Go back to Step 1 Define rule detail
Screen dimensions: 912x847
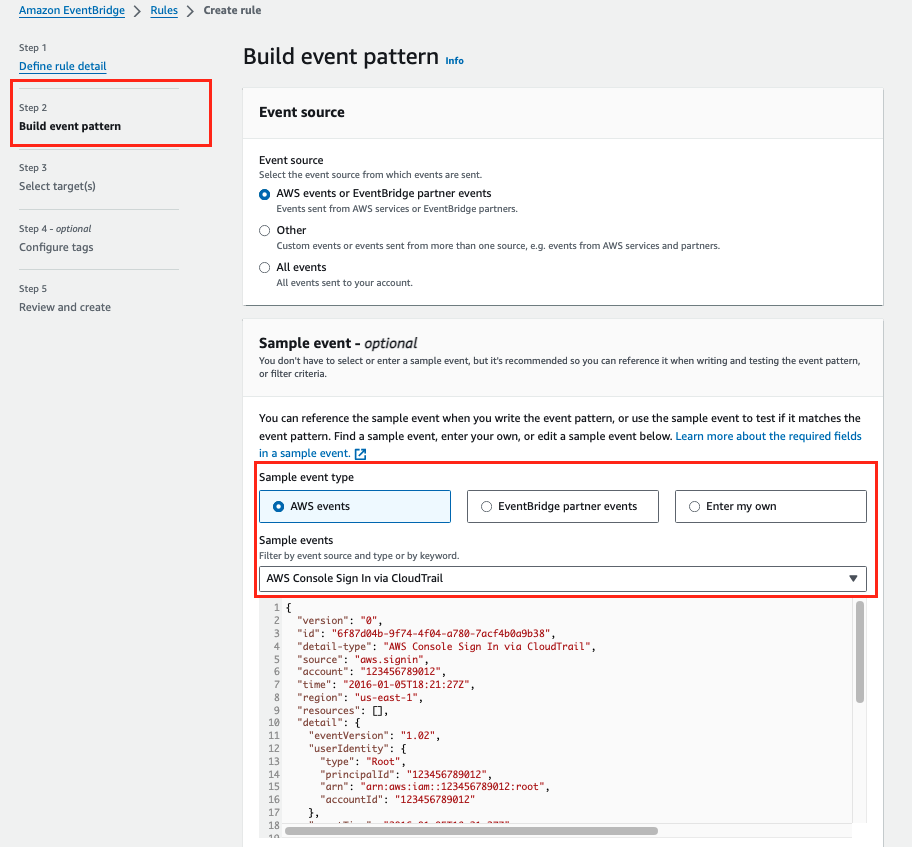point(62,66)
